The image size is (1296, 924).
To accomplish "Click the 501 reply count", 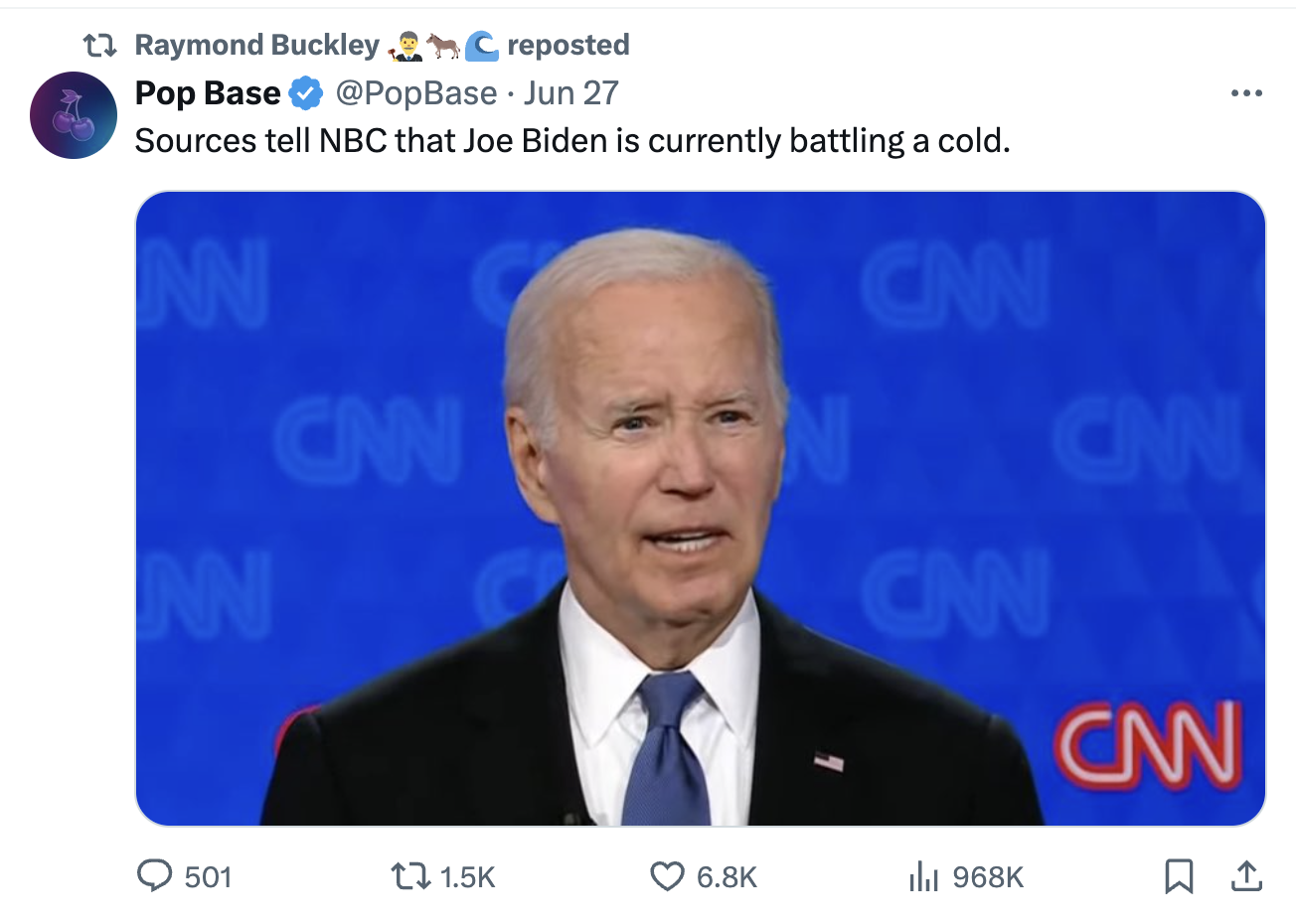I will coord(208,876).
